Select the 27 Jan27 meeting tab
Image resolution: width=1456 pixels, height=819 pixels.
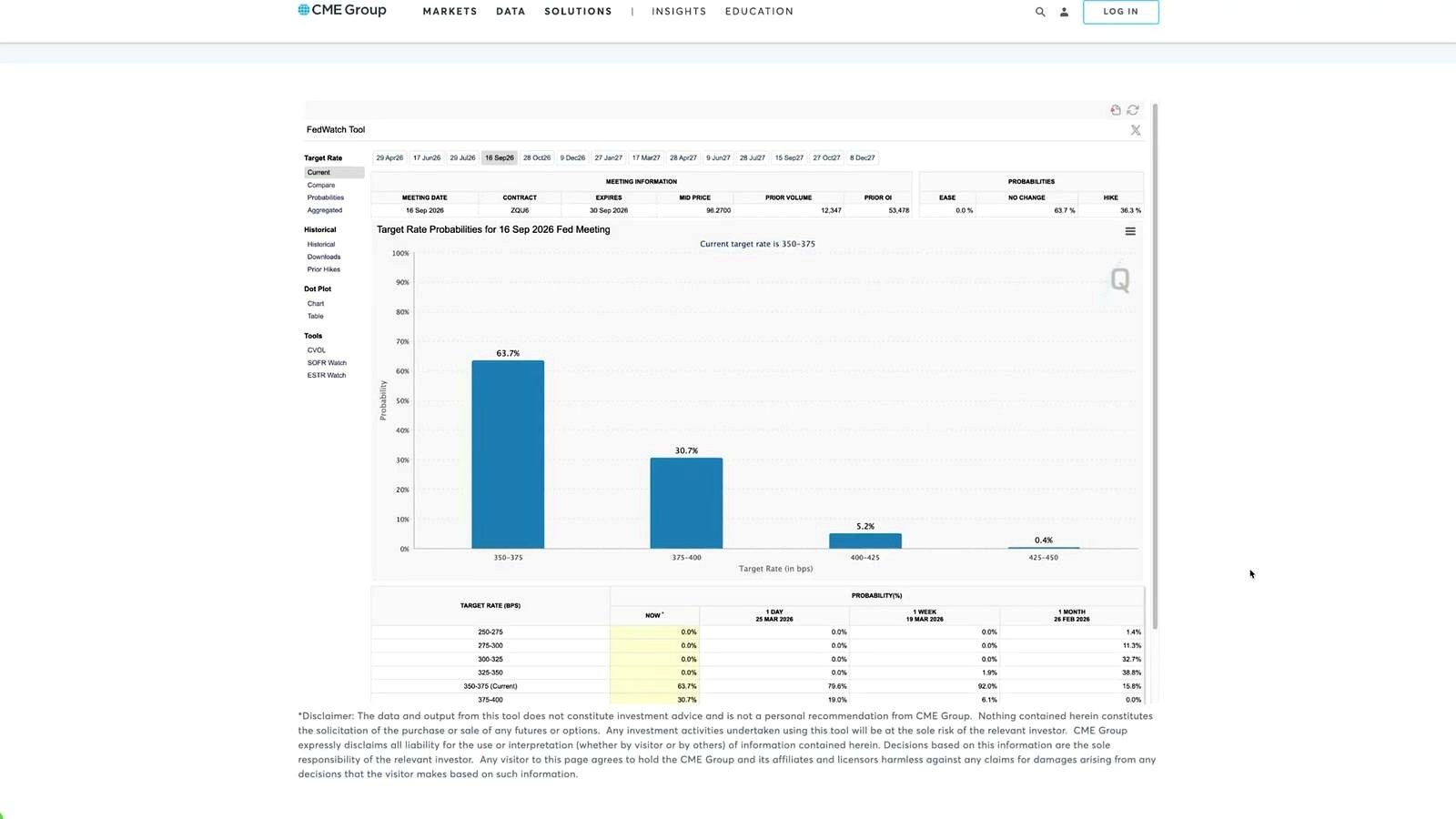[609, 158]
